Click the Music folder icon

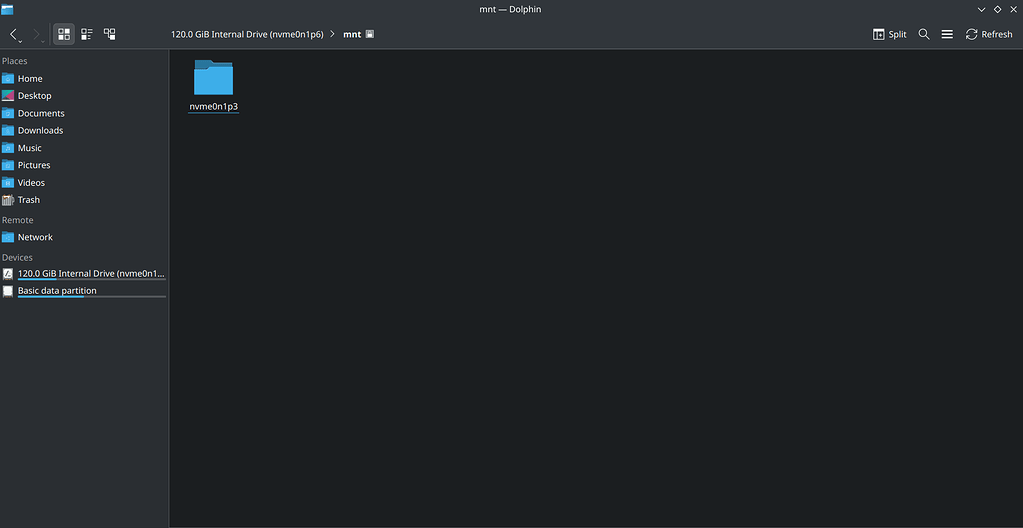coord(8,148)
